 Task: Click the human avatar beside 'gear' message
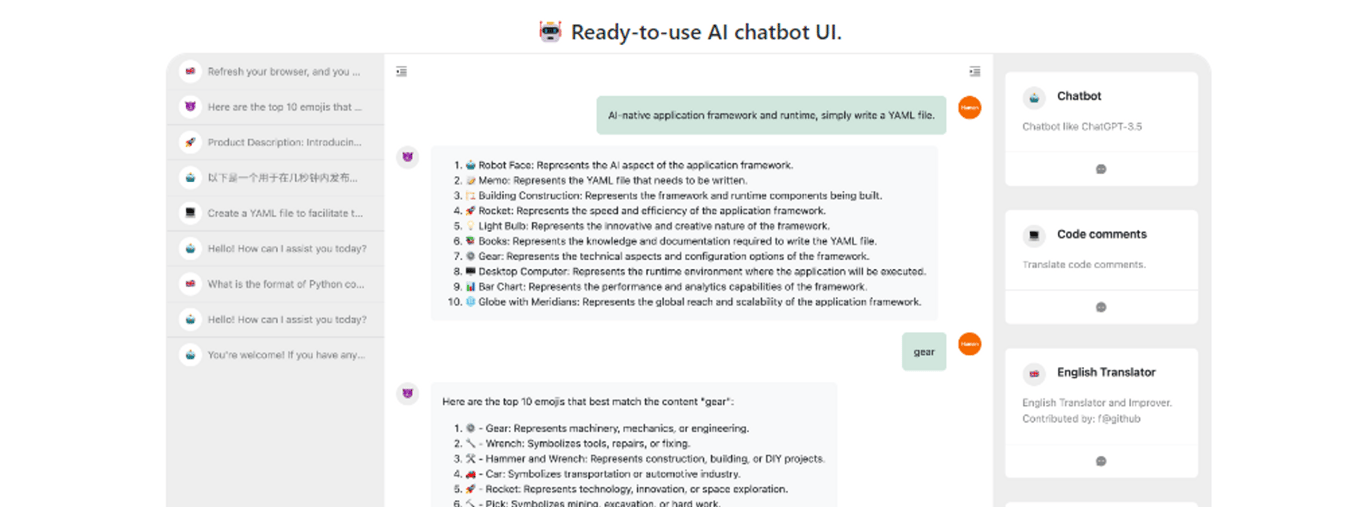point(969,344)
